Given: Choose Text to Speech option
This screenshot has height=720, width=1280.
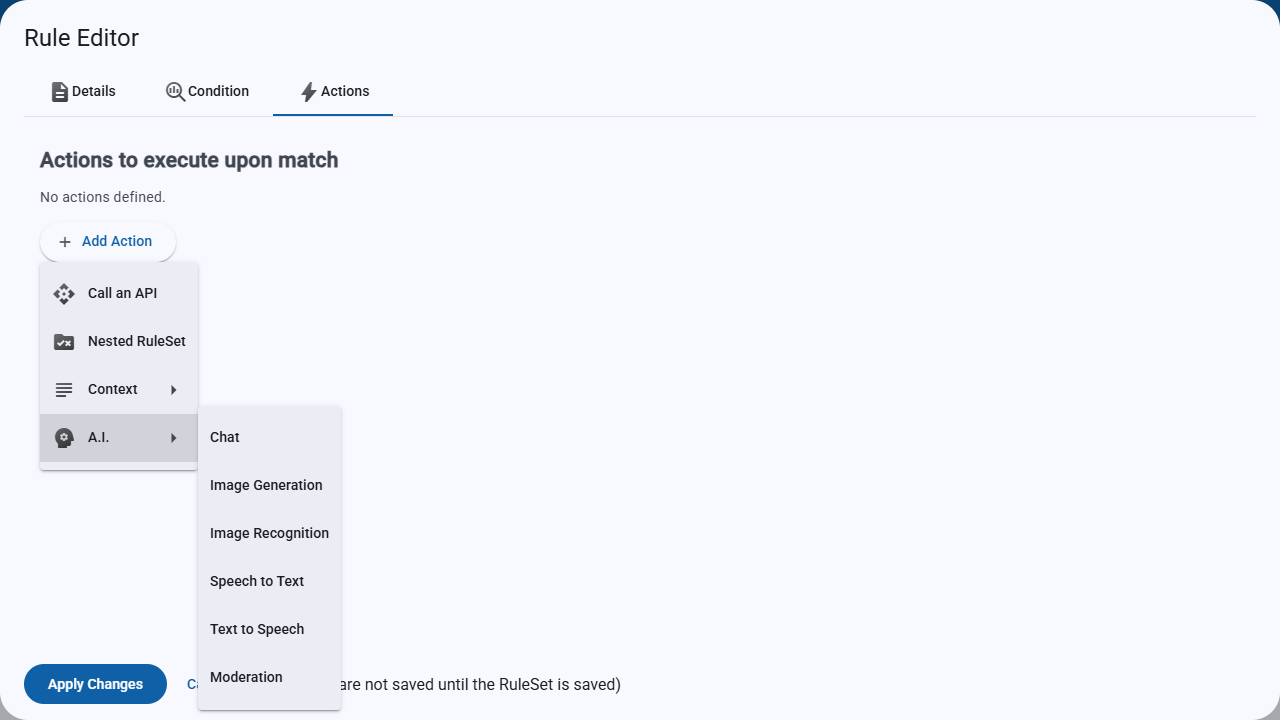Looking at the screenshot, I should pos(270,629).
